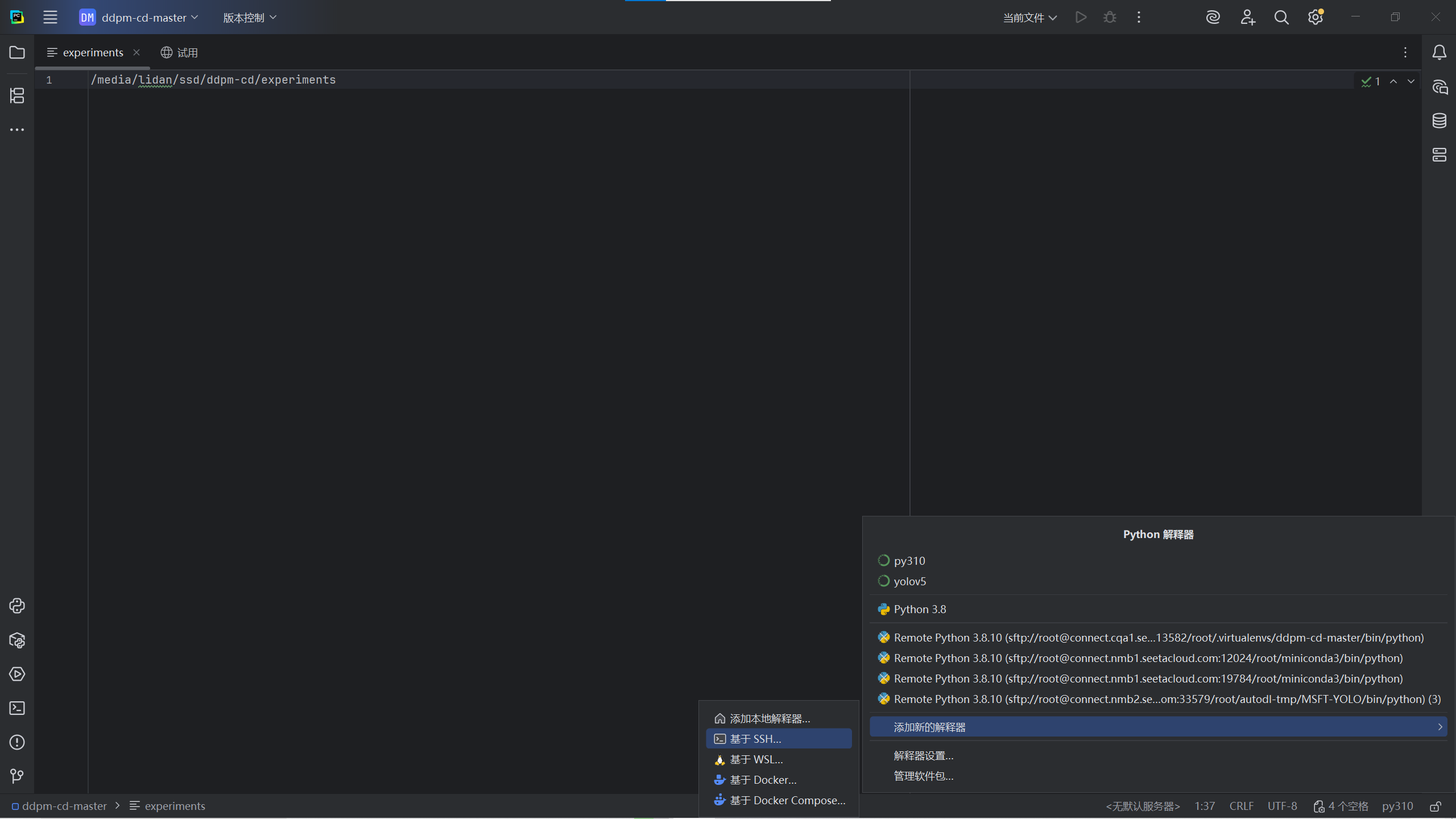Click CRLF line separator in status bar

(1241, 806)
